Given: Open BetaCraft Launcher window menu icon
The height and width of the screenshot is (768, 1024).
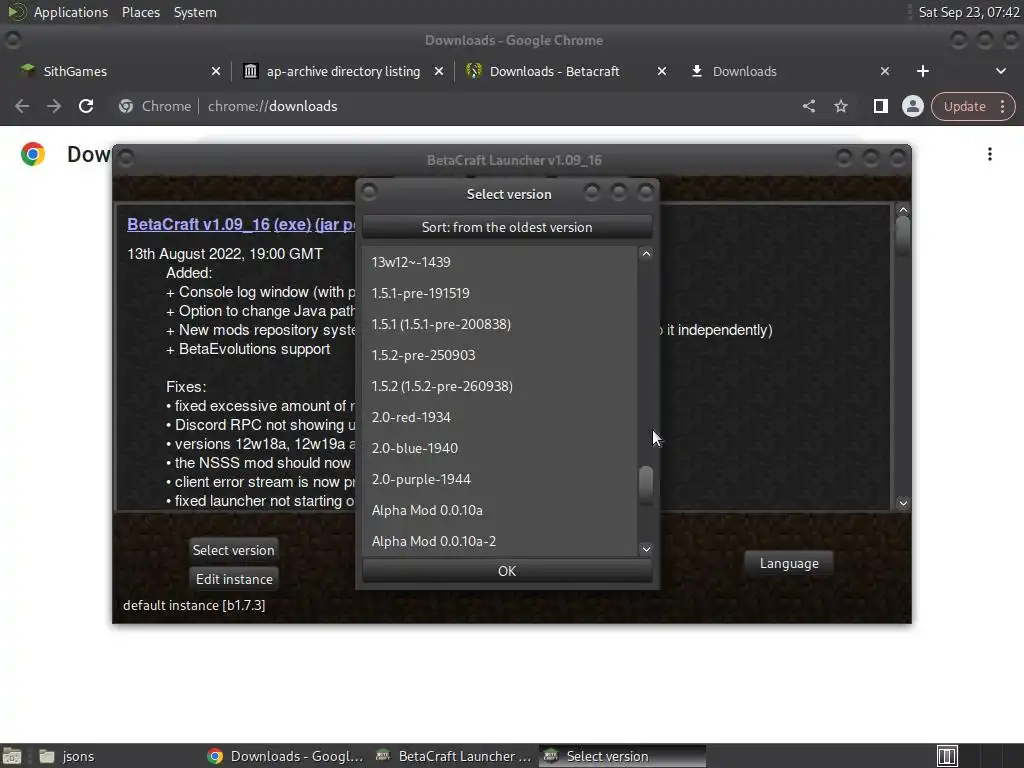Looking at the screenshot, I should [x=126, y=158].
